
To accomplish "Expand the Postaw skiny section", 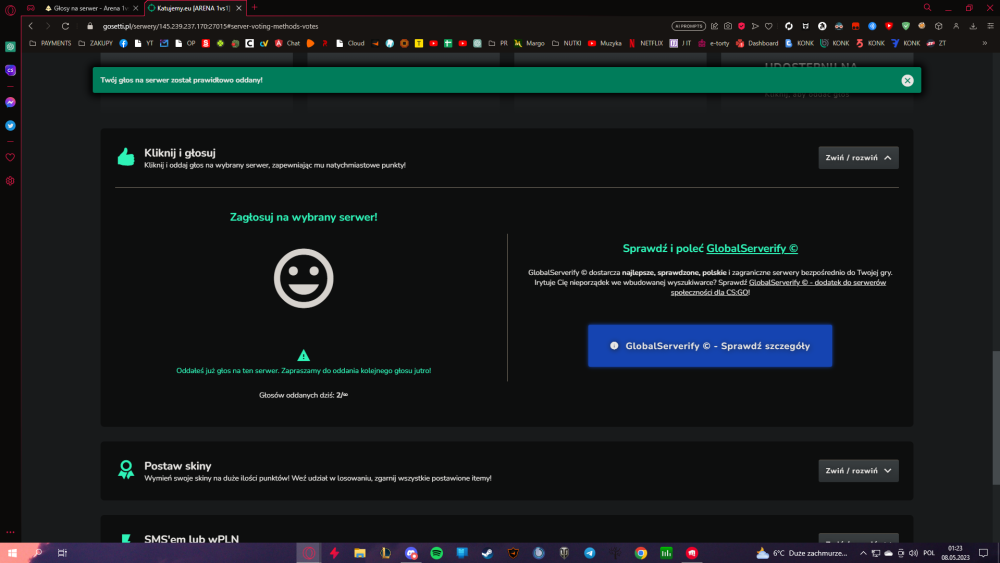I will [x=858, y=471].
